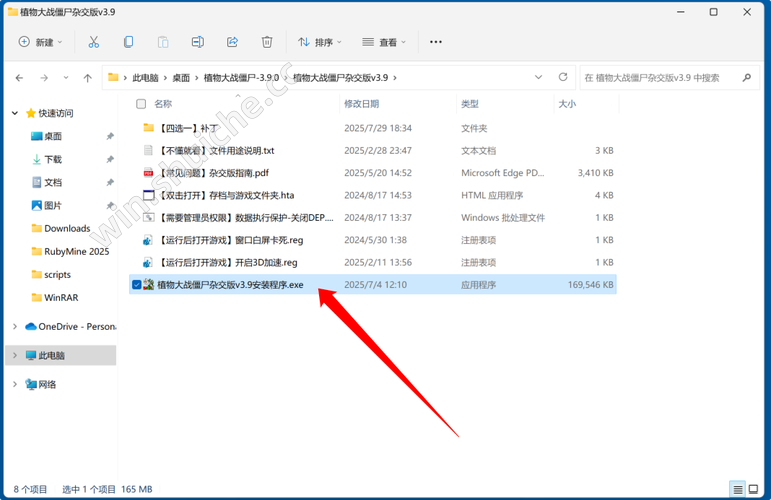Sort by the 名称 column header
771x500 pixels.
[163, 104]
